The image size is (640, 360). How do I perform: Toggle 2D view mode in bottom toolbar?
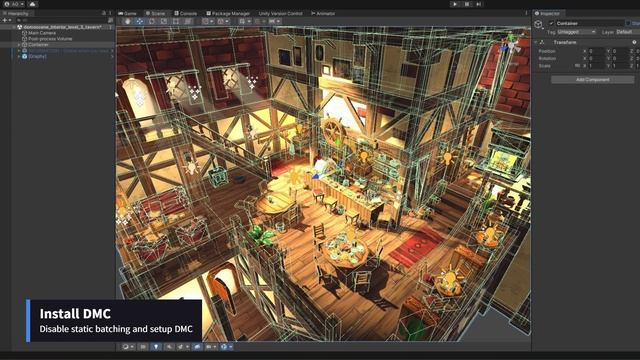[x=143, y=347]
